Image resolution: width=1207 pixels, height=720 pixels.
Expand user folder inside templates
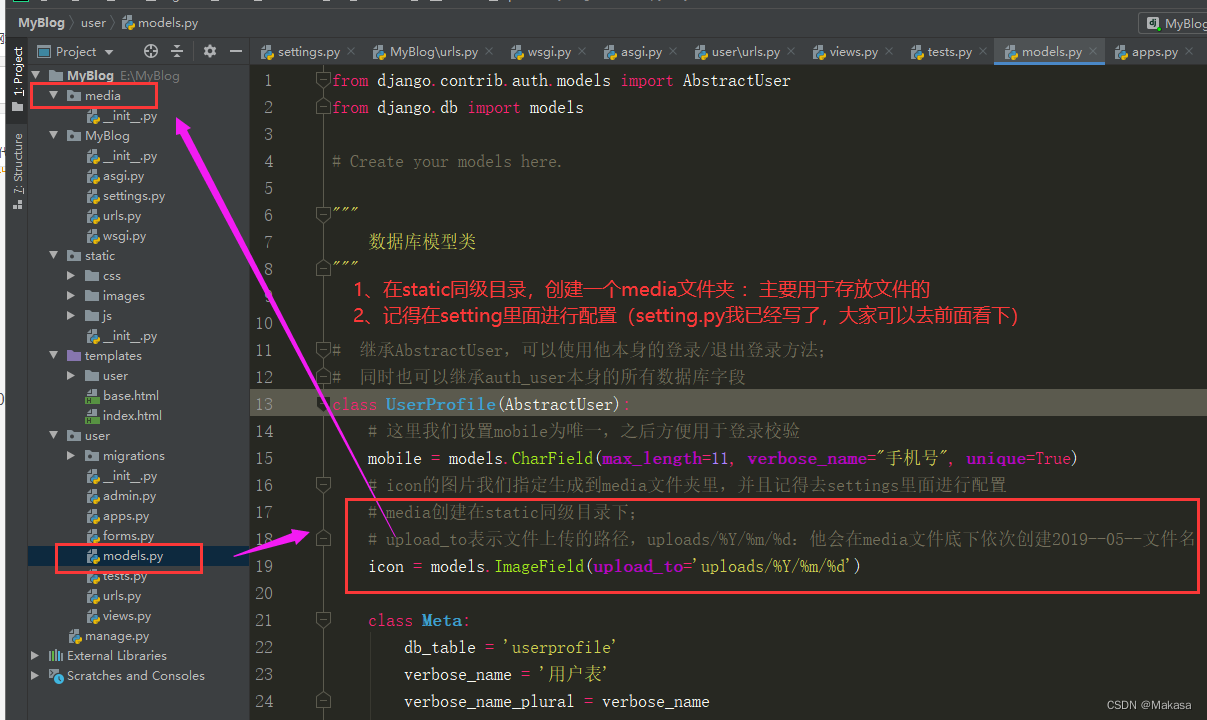(71, 376)
